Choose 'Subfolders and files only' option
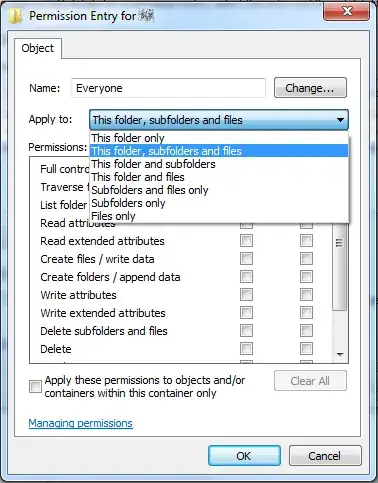 click(x=219, y=190)
